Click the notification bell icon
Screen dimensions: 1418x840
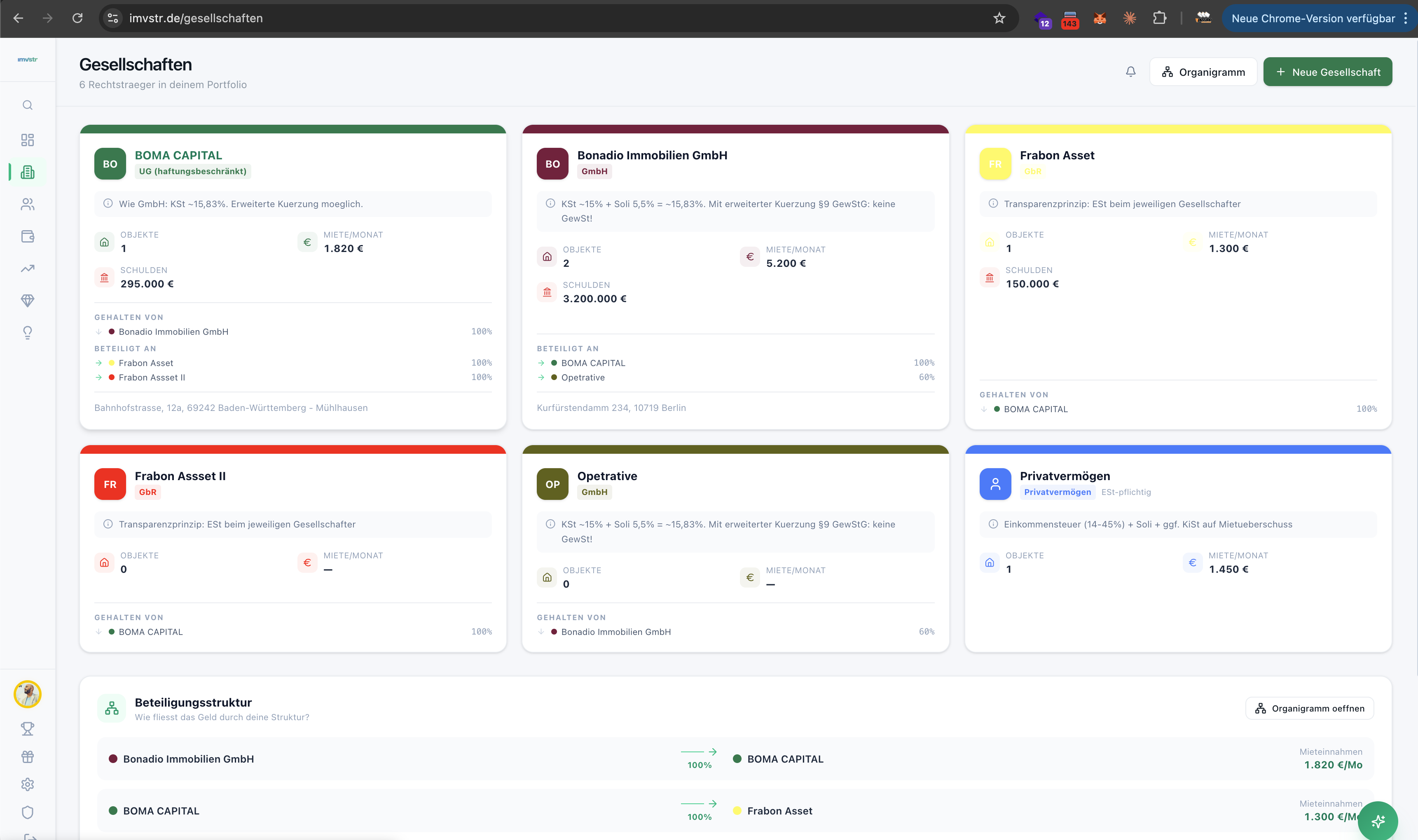pyautogui.click(x=1130, y=72)
